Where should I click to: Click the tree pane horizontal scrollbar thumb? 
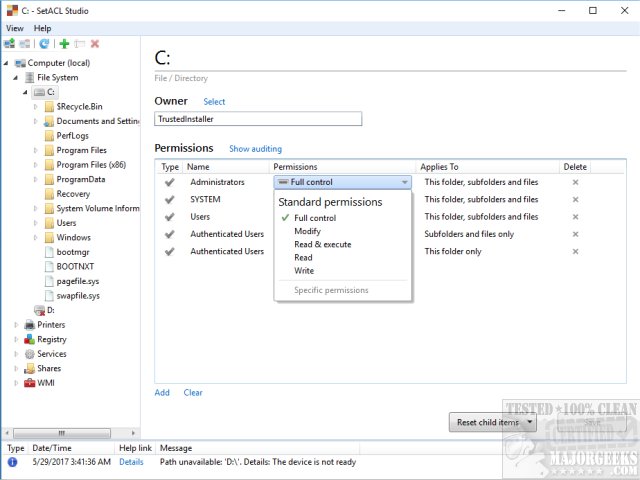pyautogui.click(x=62, y=433)
